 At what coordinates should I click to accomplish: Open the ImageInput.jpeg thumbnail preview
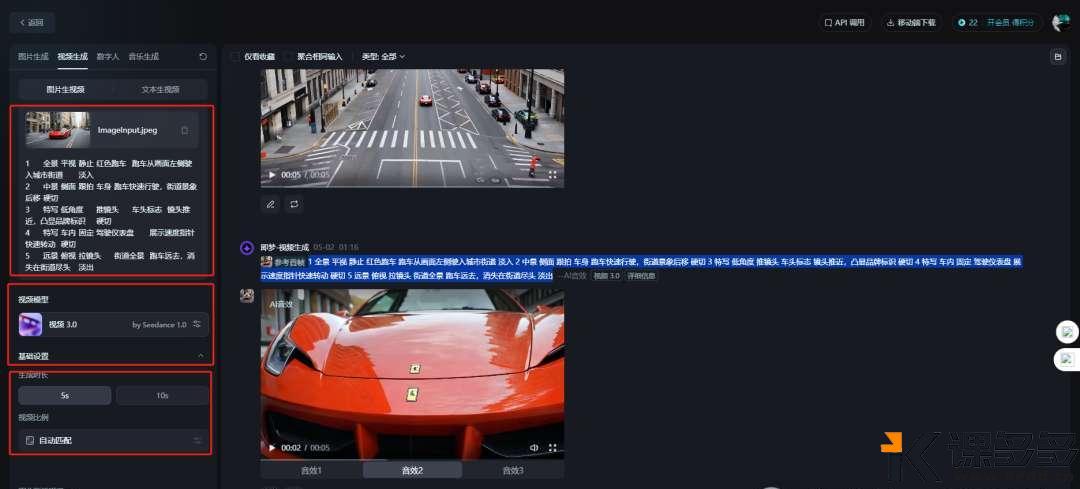(58, 129)
